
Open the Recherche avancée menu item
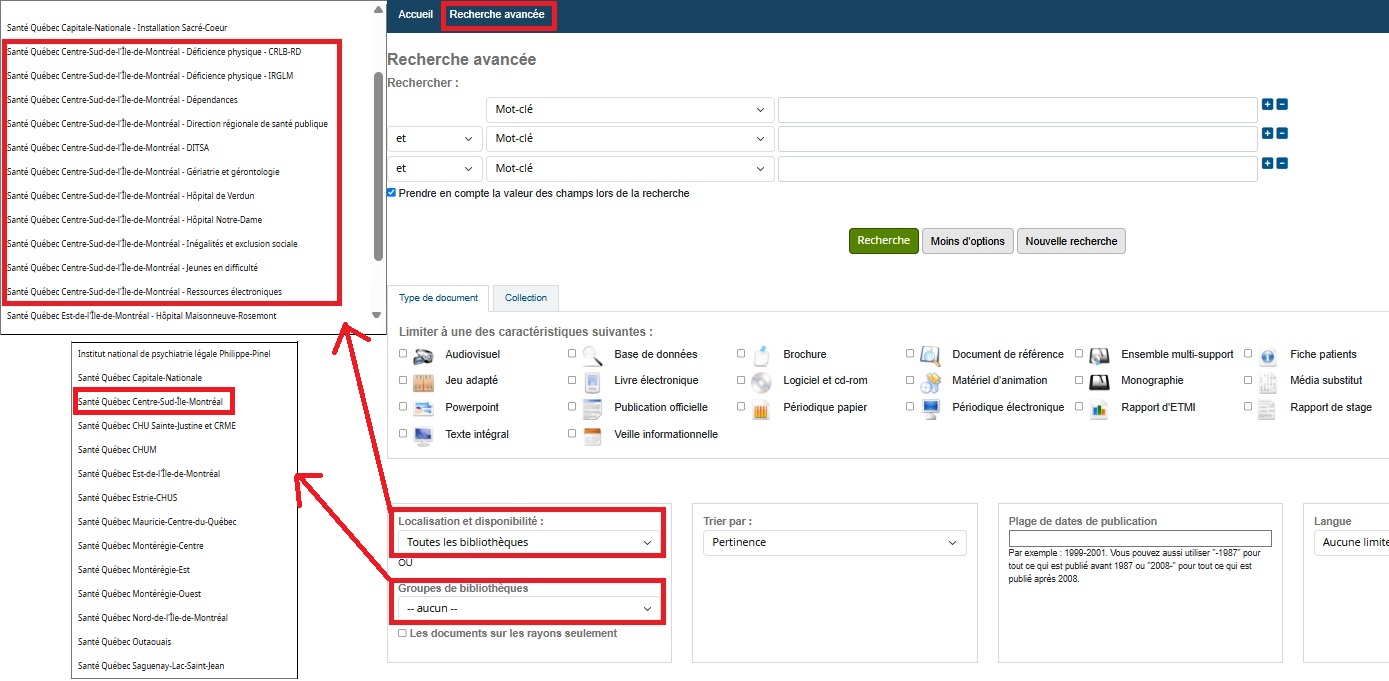click(x=497, y=15)
